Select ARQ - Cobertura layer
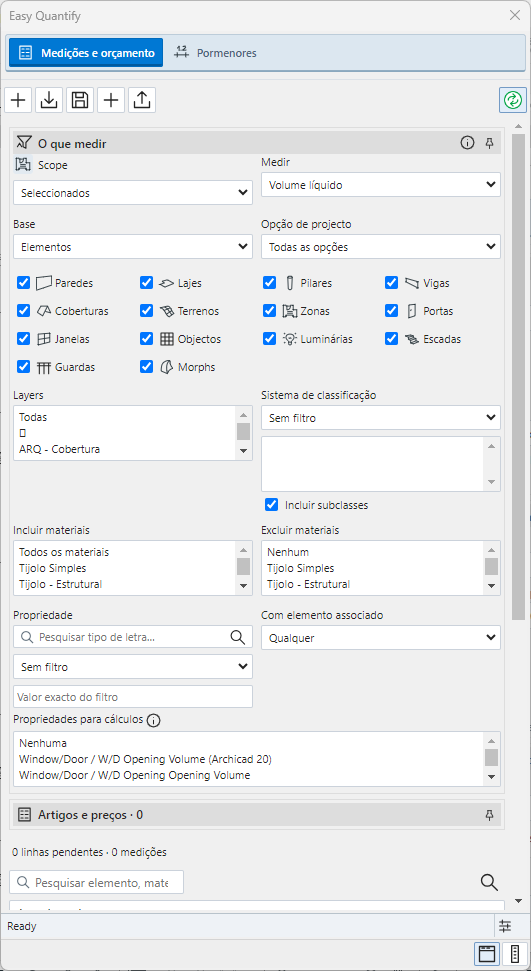 coord(126,450)
